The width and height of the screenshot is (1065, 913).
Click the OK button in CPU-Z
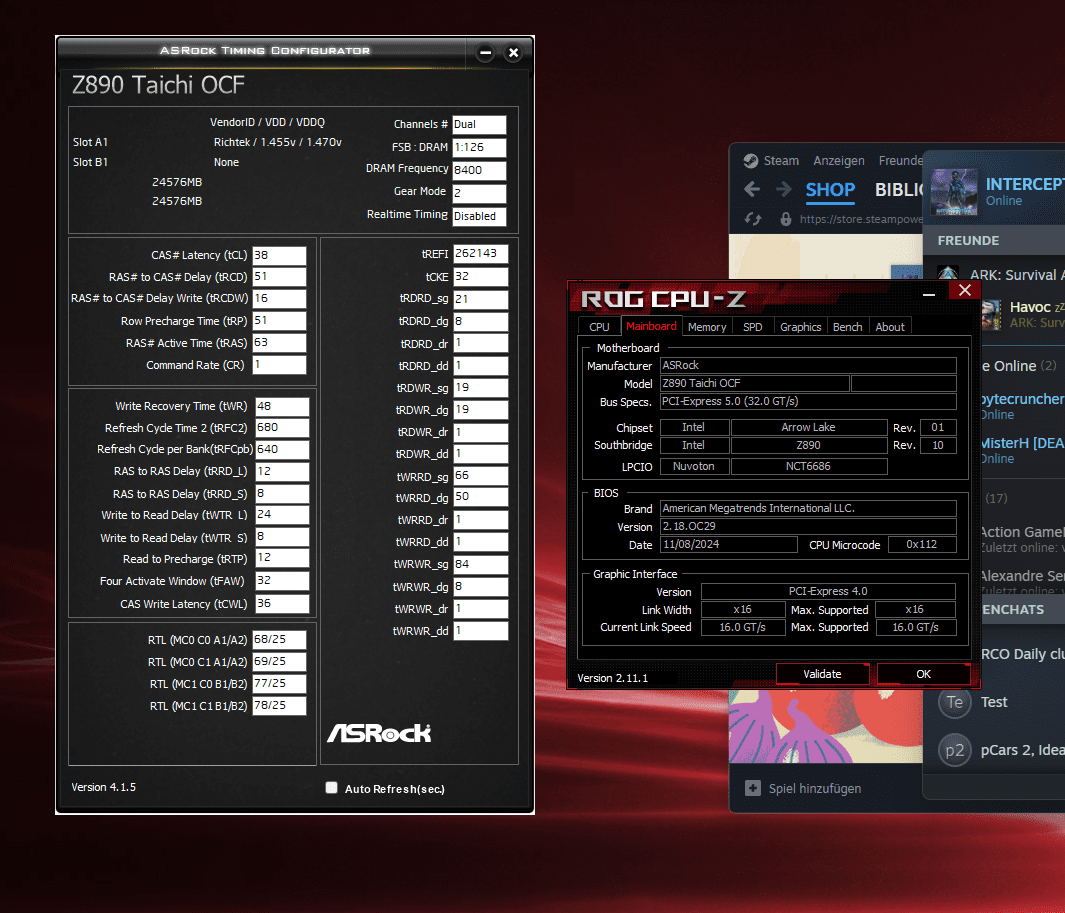[923, 674]
